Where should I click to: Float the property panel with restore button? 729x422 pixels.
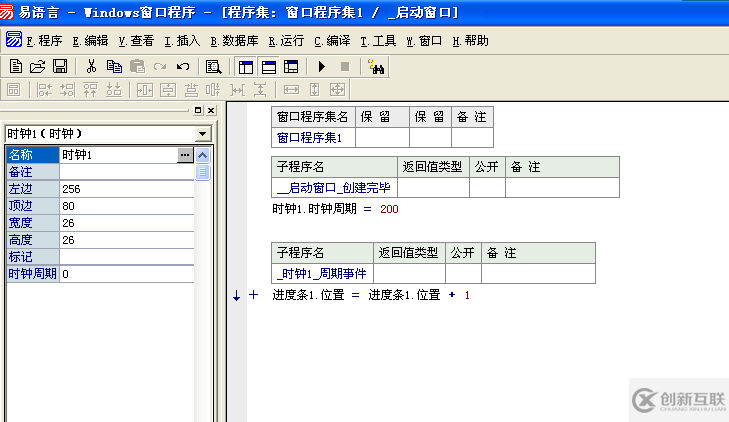point(198,110)
